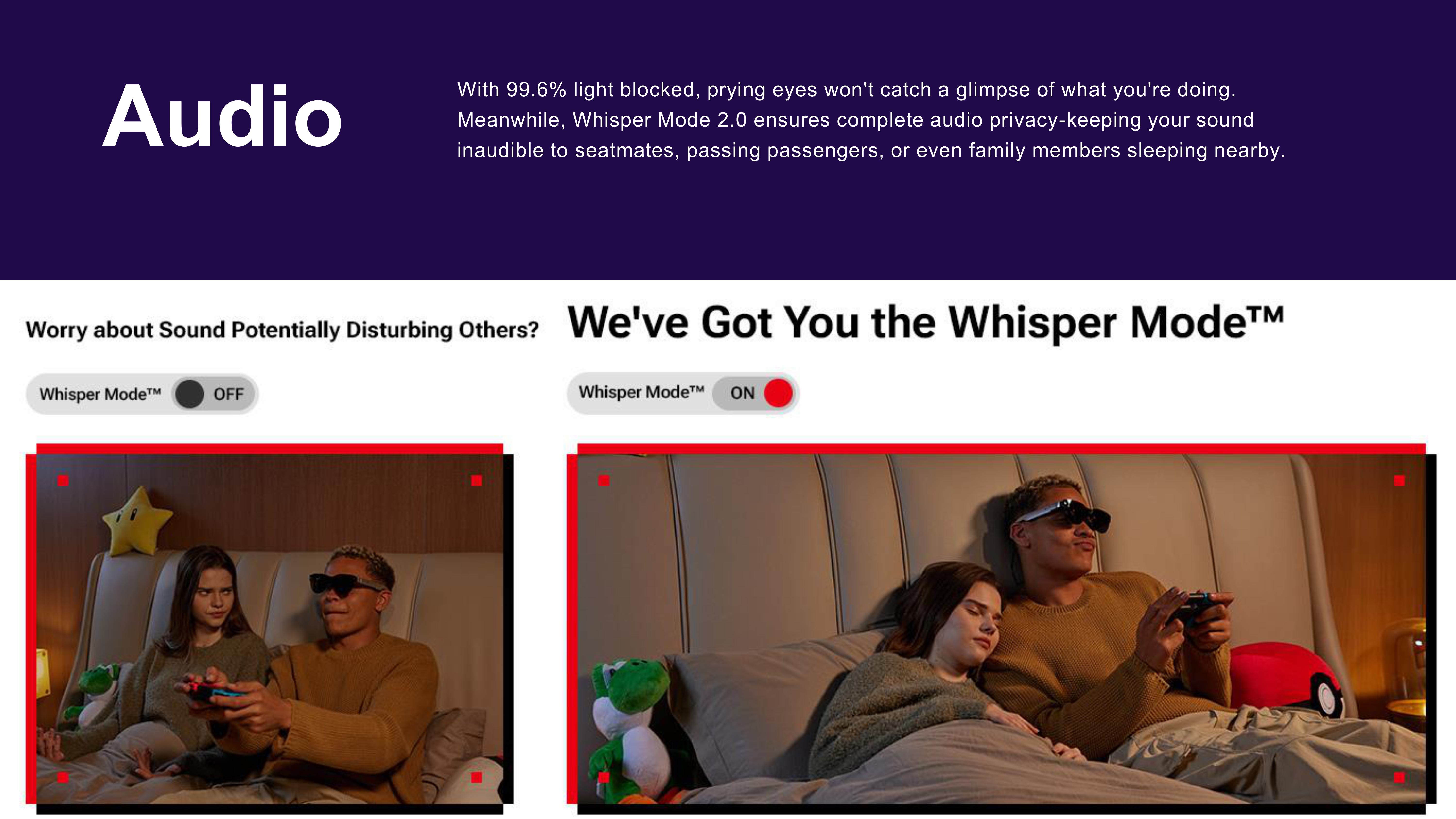Click the Whisper Mode 2.0 description paragraph
1456x819 pixels.
click(x=871, y=120)
